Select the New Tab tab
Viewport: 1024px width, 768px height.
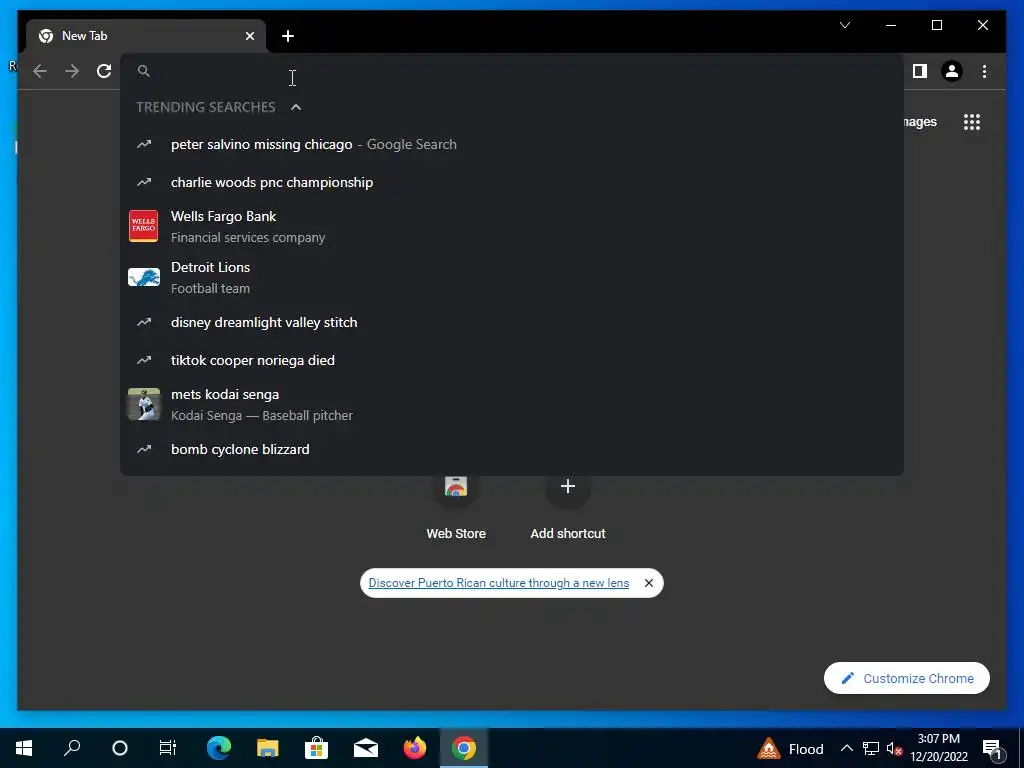click(146, 36)
